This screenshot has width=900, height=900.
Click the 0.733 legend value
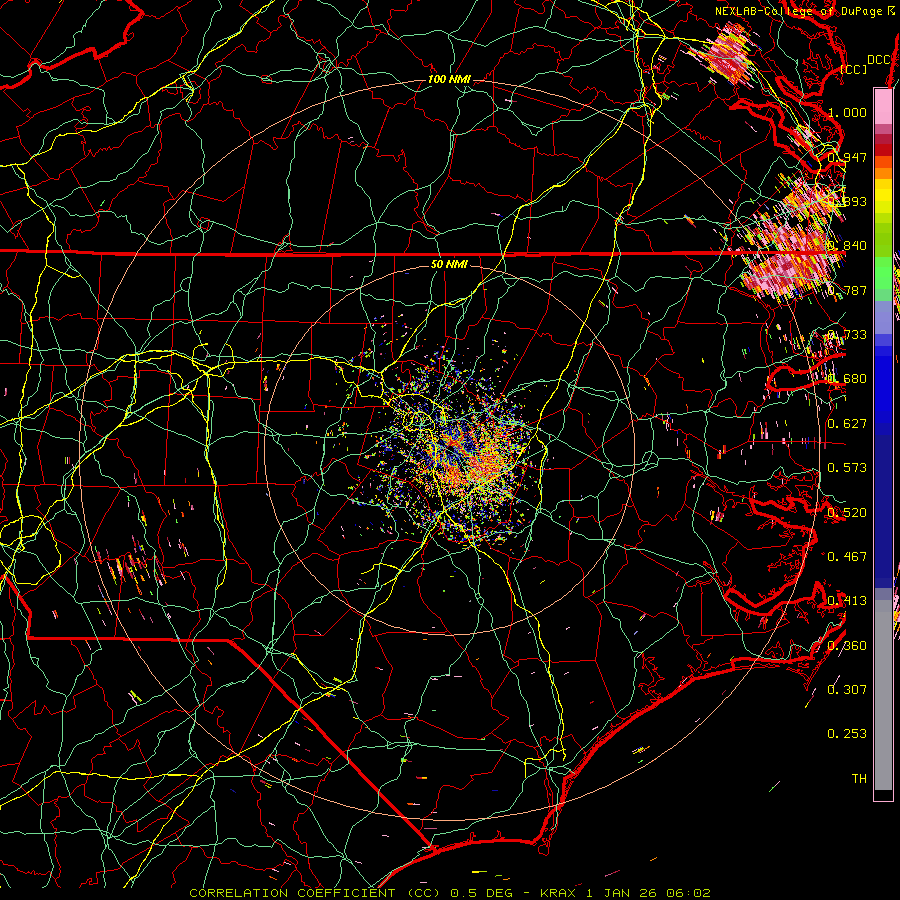847,335
